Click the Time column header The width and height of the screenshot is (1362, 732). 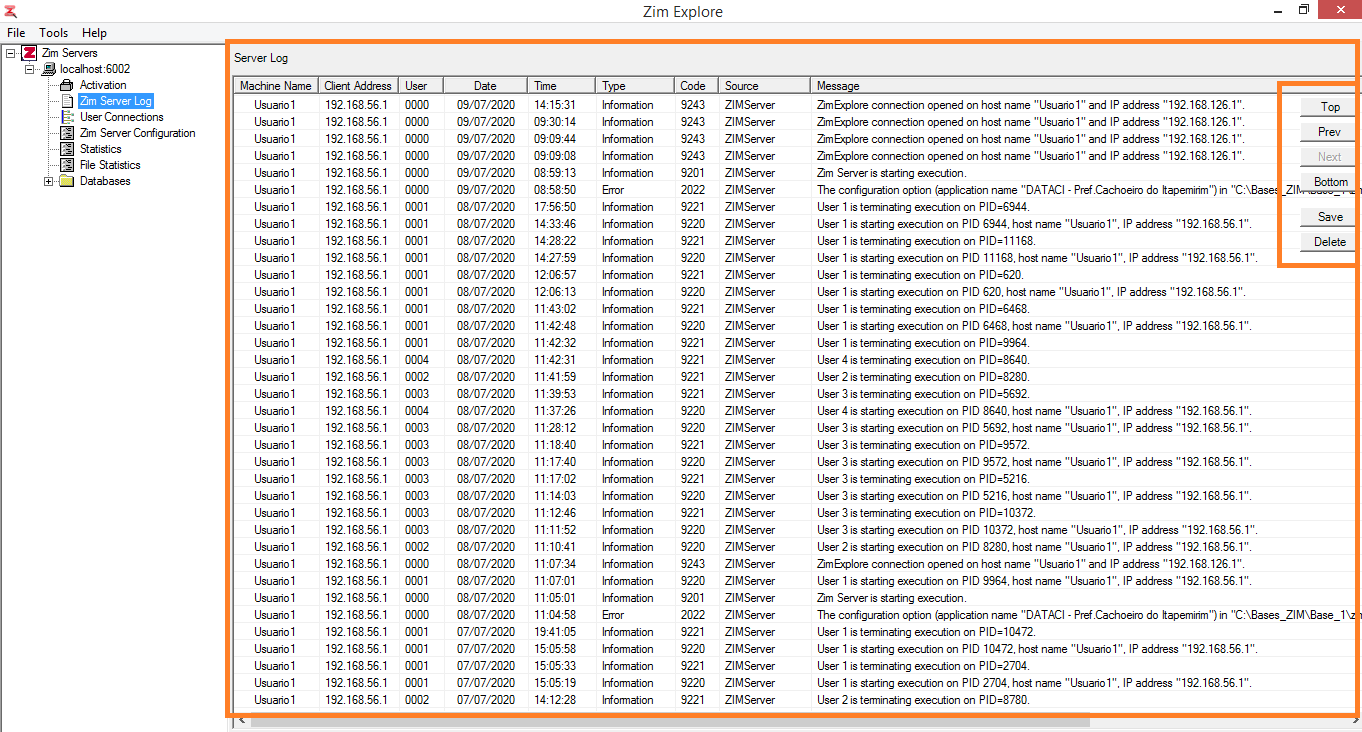561,86
